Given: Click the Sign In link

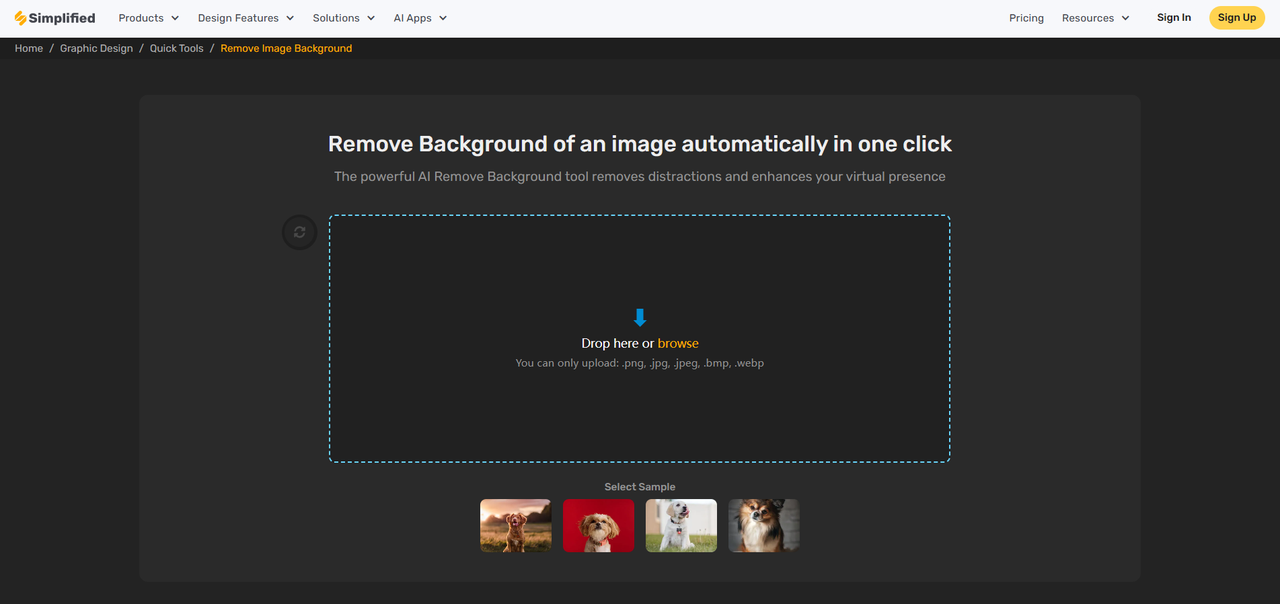Looking at the screenshot, I should pyautogui.click(x=1174, y=18).
